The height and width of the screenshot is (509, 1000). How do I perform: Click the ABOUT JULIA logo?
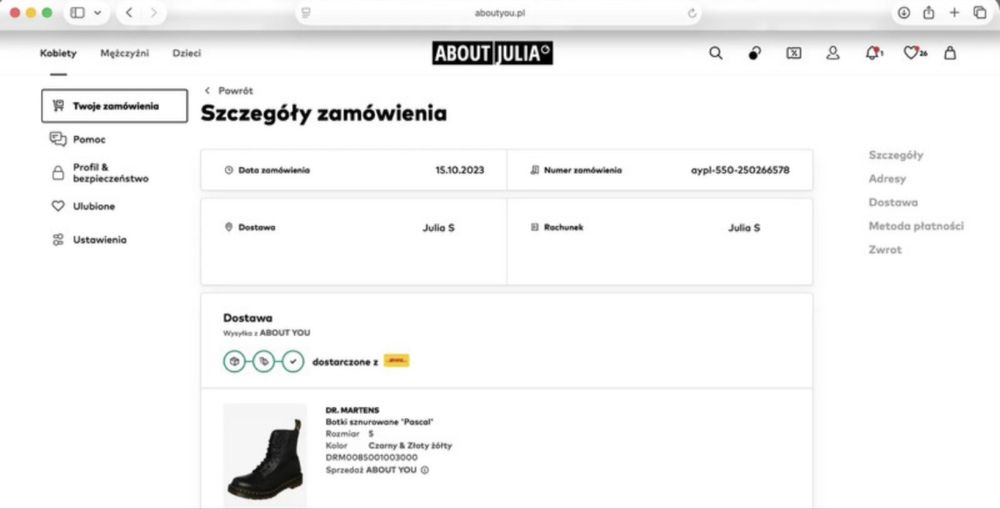click(x=492, y=54)
